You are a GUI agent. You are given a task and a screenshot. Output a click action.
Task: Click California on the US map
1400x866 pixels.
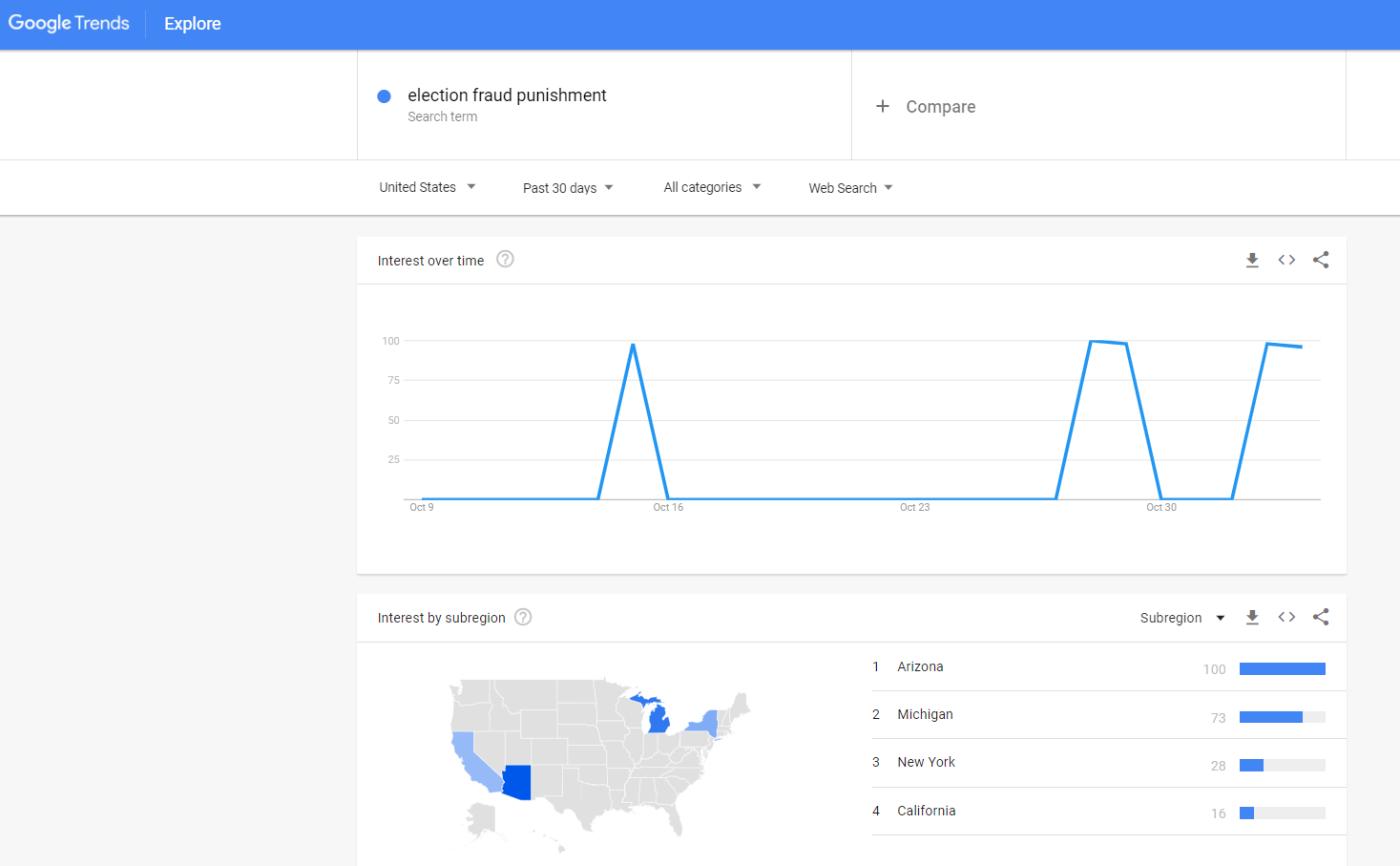pyautogui.click(x=470, y=759)
